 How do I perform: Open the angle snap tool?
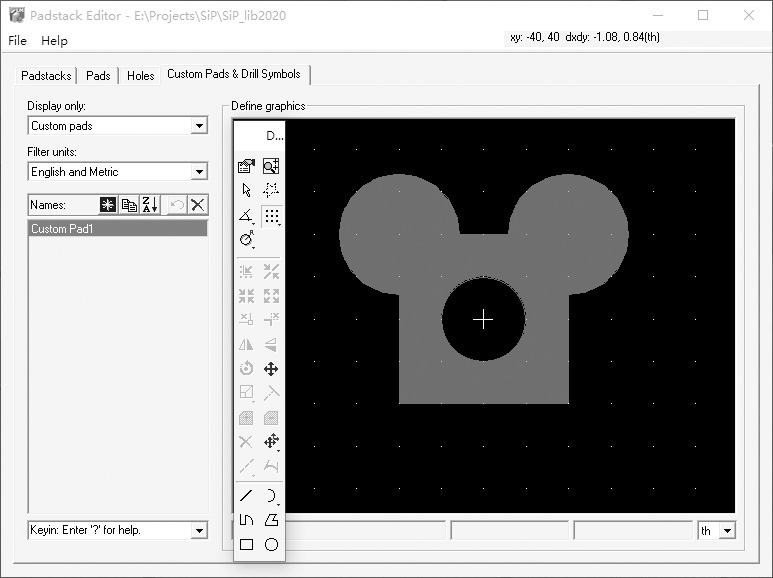[246, 216]
